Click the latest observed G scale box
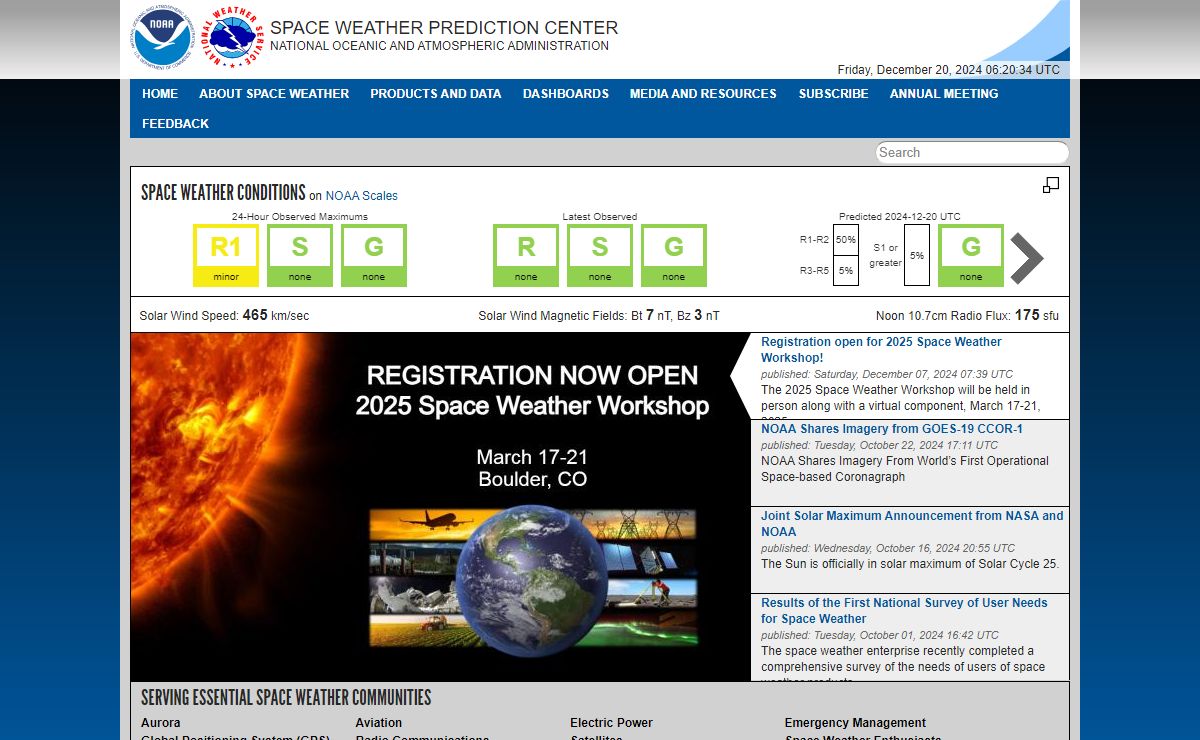Viewport: 1200px width, 740px height. pos(674,255)
